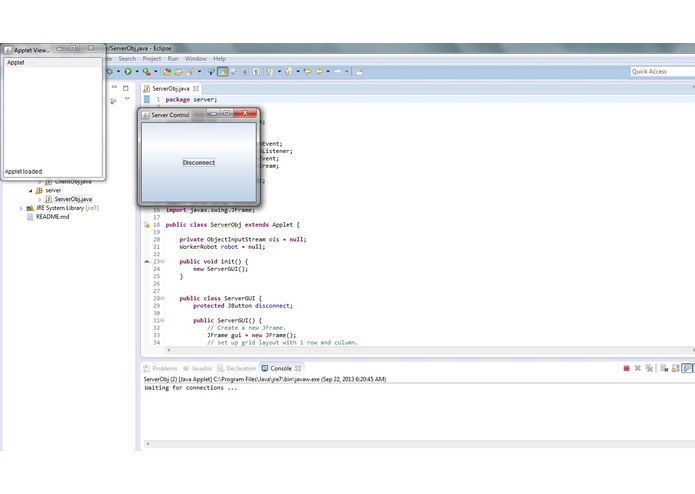Image resolution: width=695 pixels, height=494 pixels.
Task: Select the server package in Package Explorer
Action: [x=48, y=191]
